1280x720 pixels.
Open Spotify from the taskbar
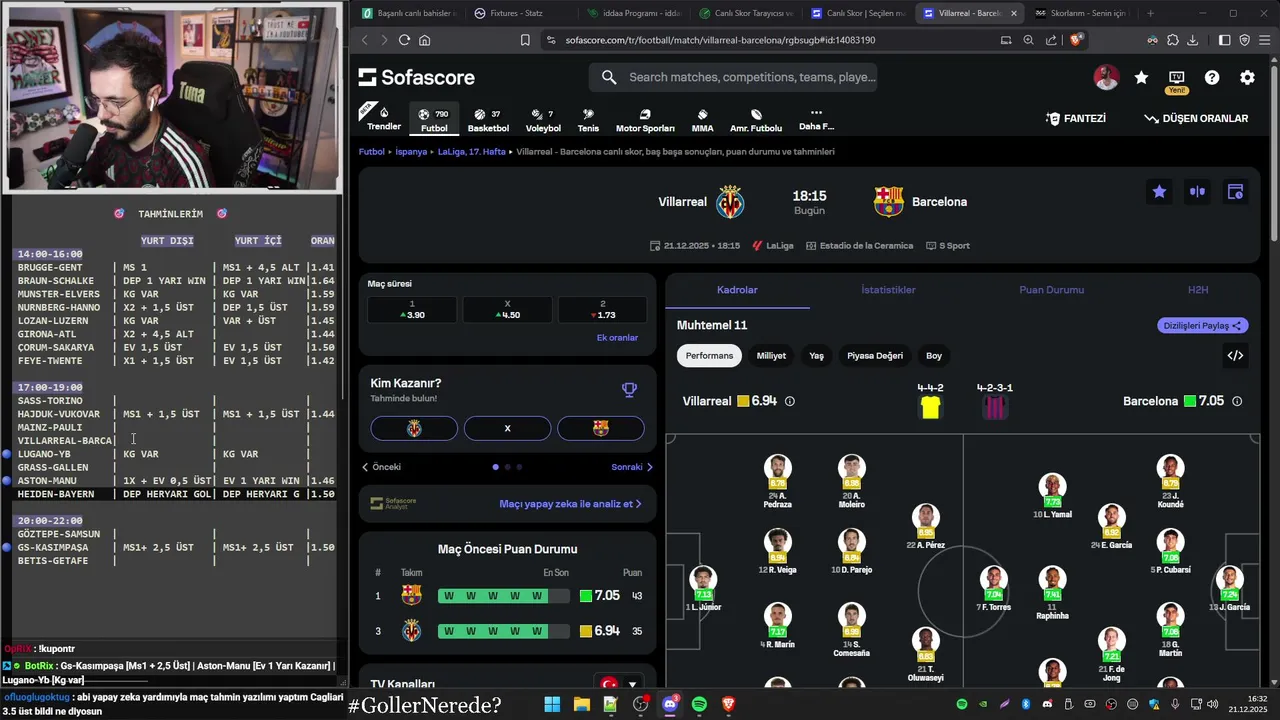coord(699,704)
